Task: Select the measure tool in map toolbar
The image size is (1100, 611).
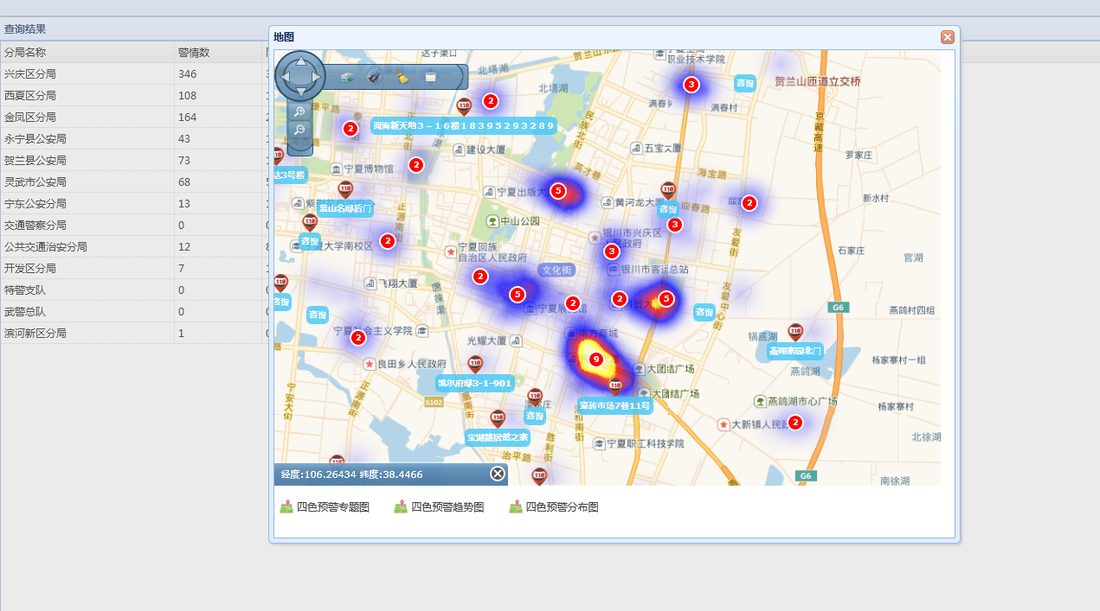Action: pyautogui.click(x=374, y=77)
